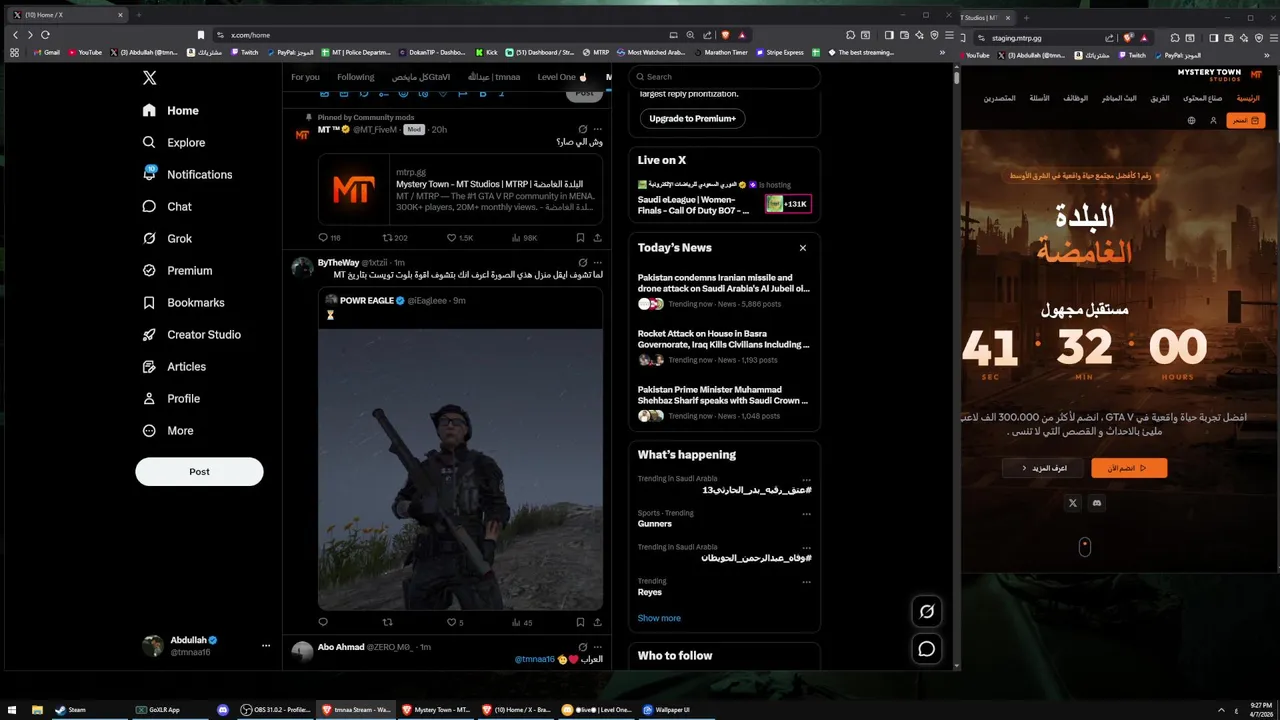The height and width of the screenshot is (720, 1280).
Task: Open options for the Reyes trend
Action: 806,581
